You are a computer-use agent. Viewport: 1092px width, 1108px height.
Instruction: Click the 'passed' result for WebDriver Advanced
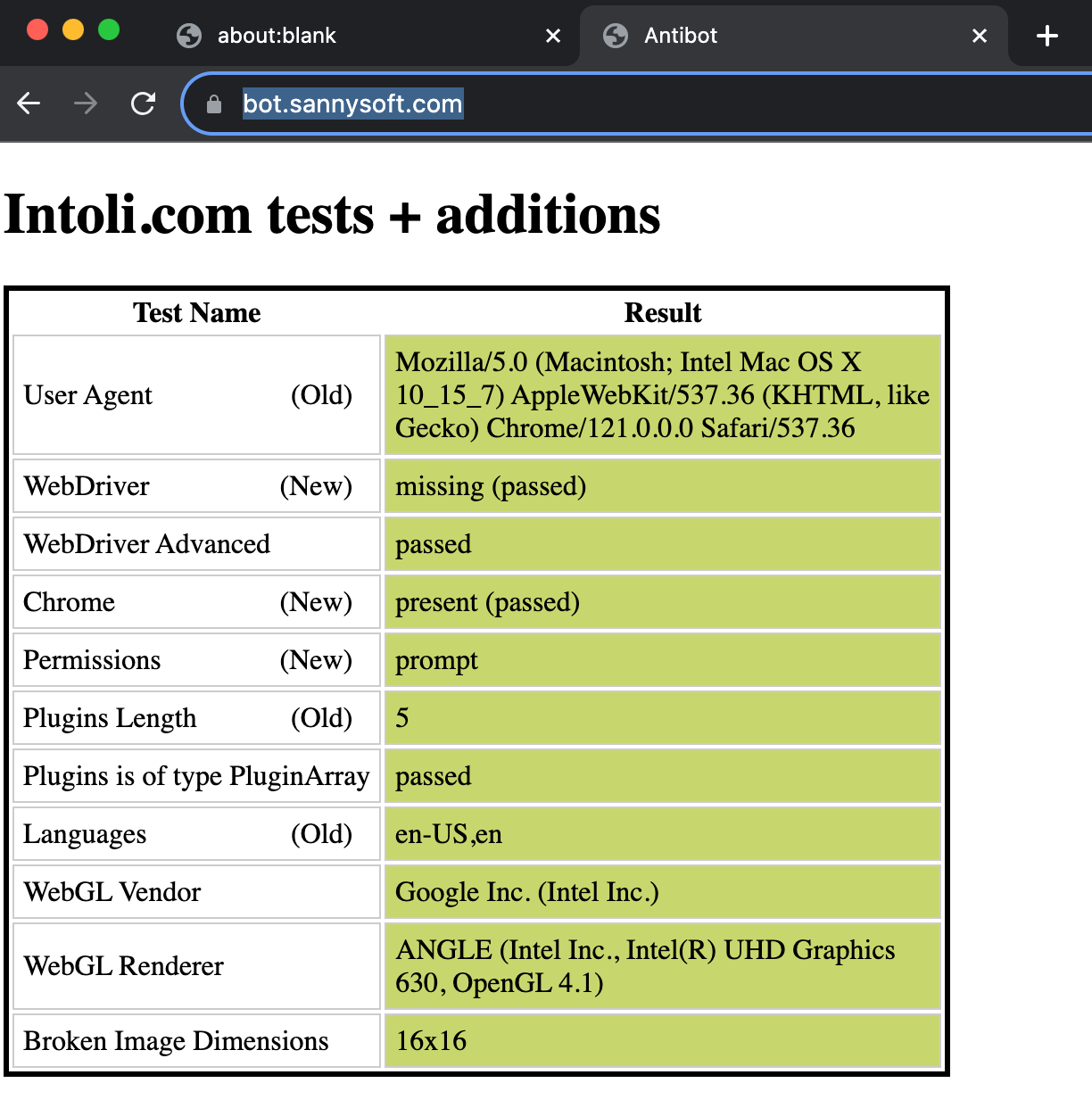tap(663, 544)
